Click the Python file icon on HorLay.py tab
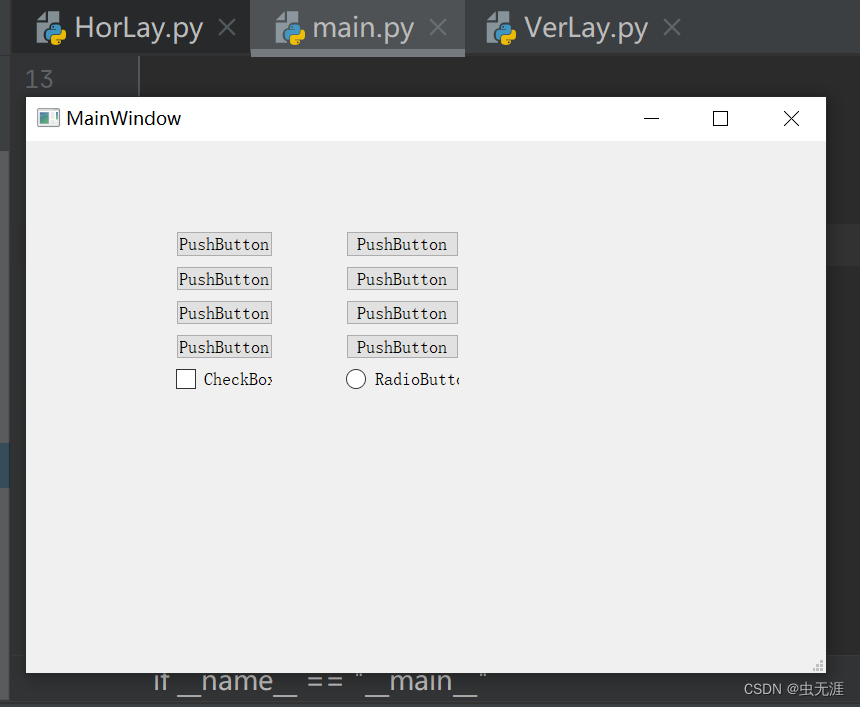Screen dimensions: 860x707 51,28
